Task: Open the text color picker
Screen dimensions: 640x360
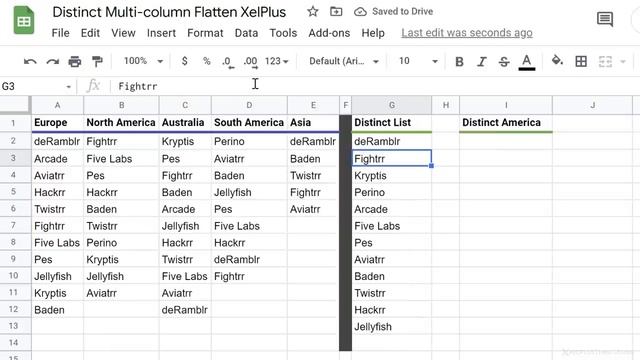Action: (x=527, y=62)
